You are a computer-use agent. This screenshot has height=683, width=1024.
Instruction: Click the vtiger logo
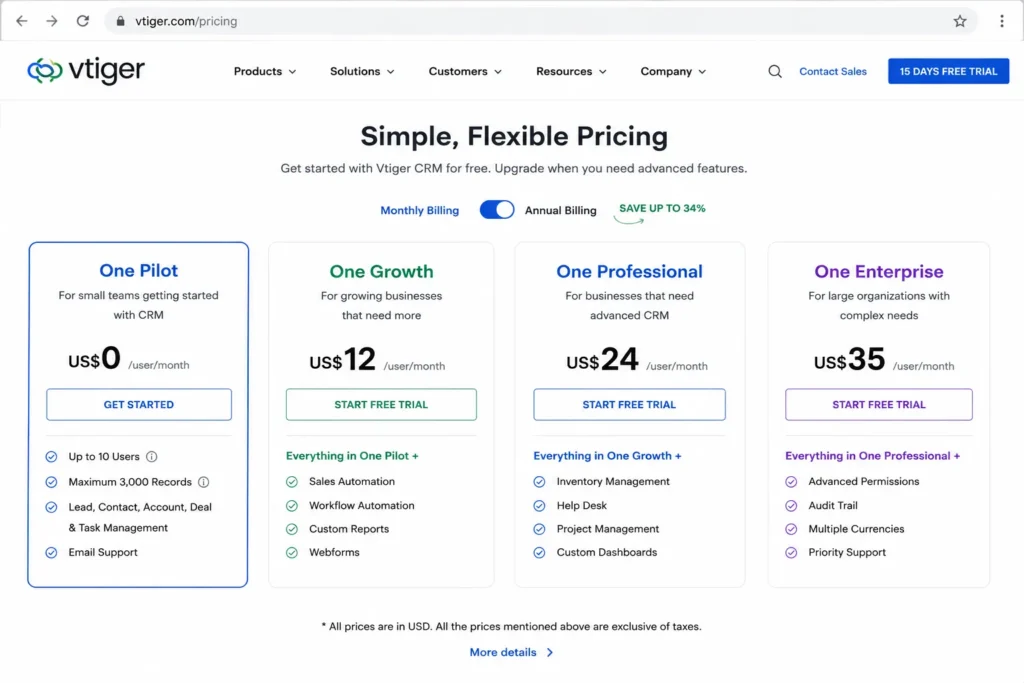point(86,71)
